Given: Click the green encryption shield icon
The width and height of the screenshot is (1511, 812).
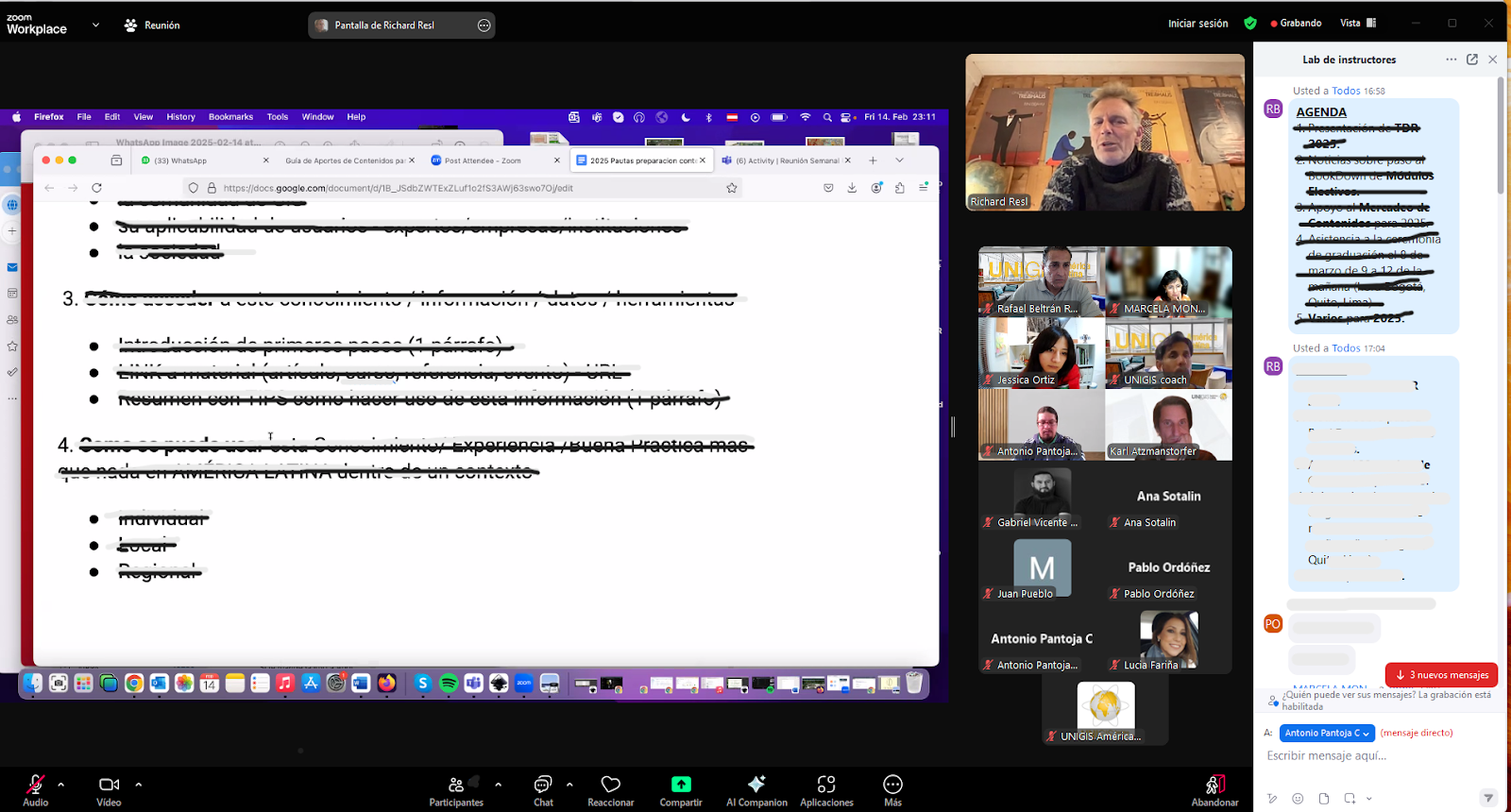Looking at the screenshot, I should pos(1250,24).
